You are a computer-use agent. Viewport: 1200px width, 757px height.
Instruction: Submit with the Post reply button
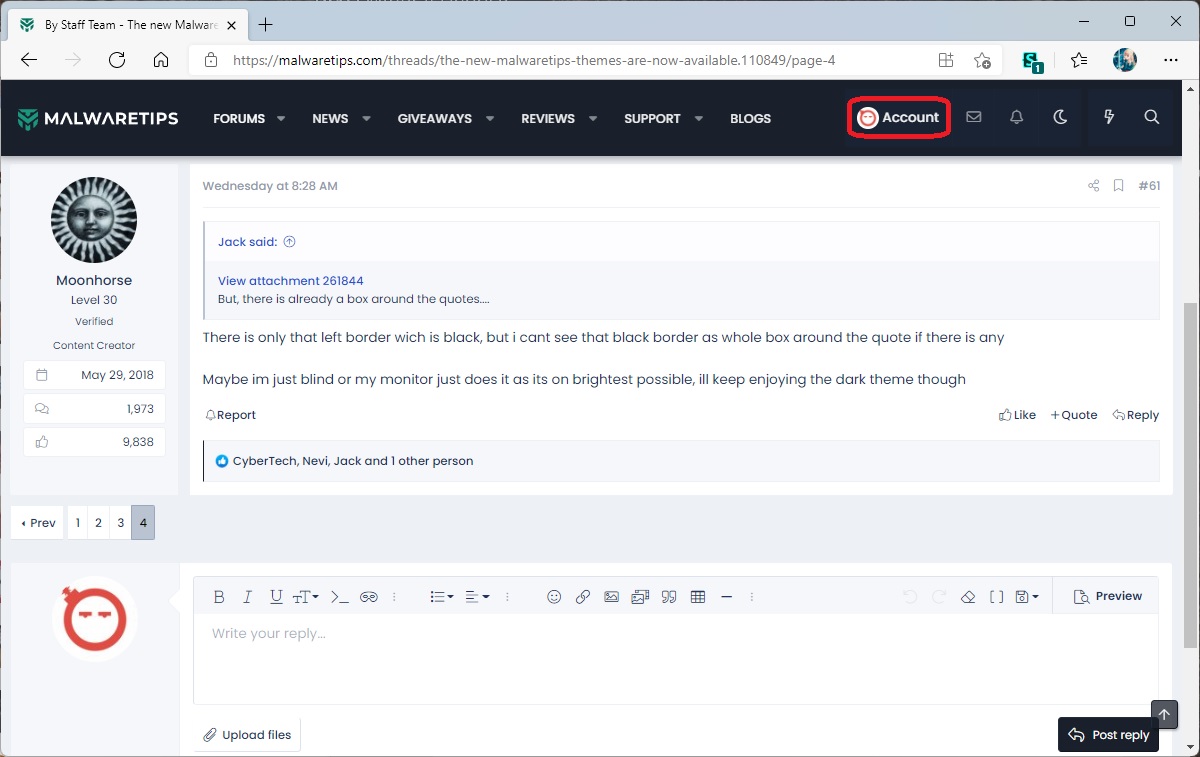pos(1109,735)
